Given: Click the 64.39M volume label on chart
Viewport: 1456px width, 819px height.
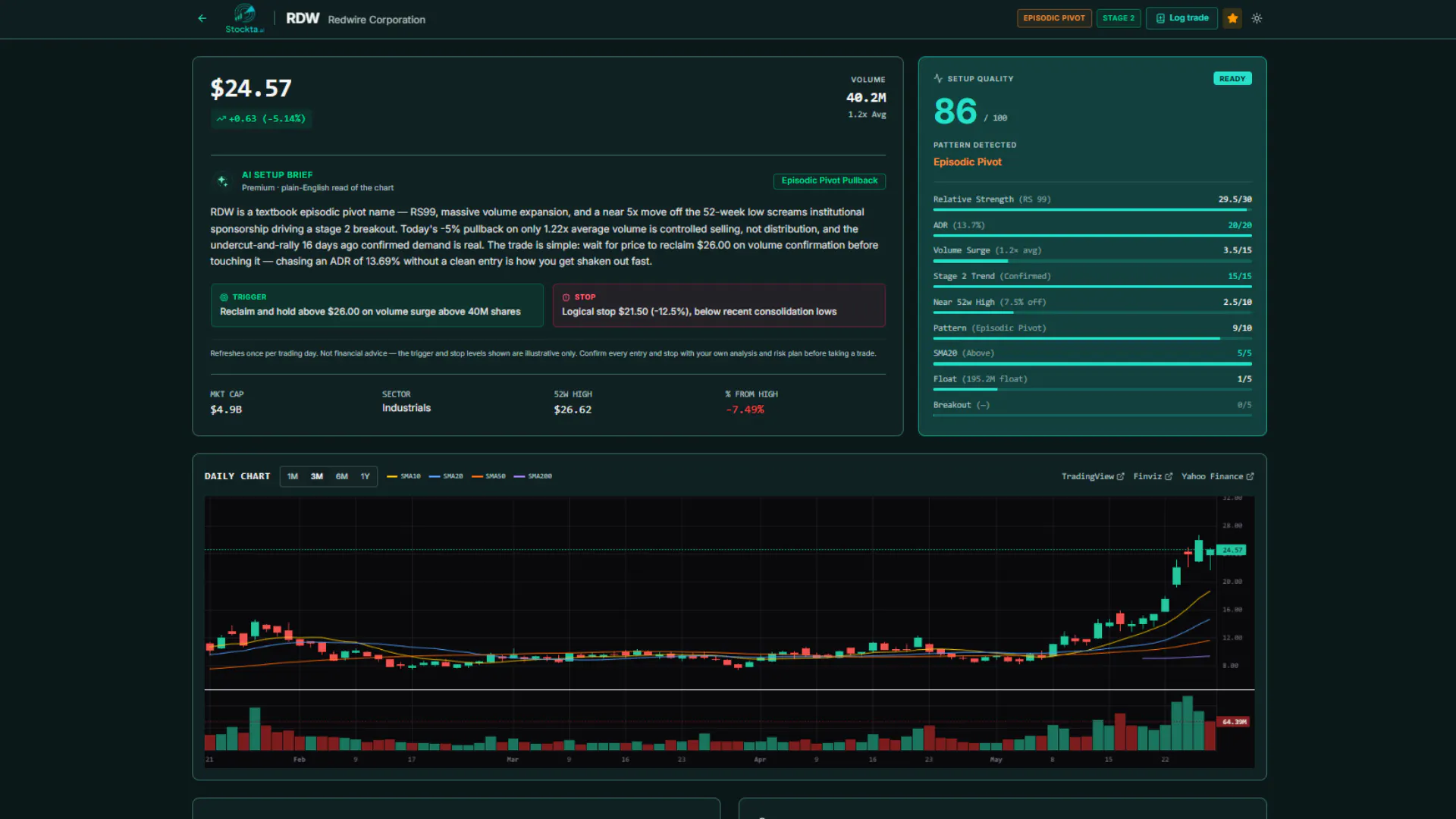Looking at the screenshot, I should 1232,721.
